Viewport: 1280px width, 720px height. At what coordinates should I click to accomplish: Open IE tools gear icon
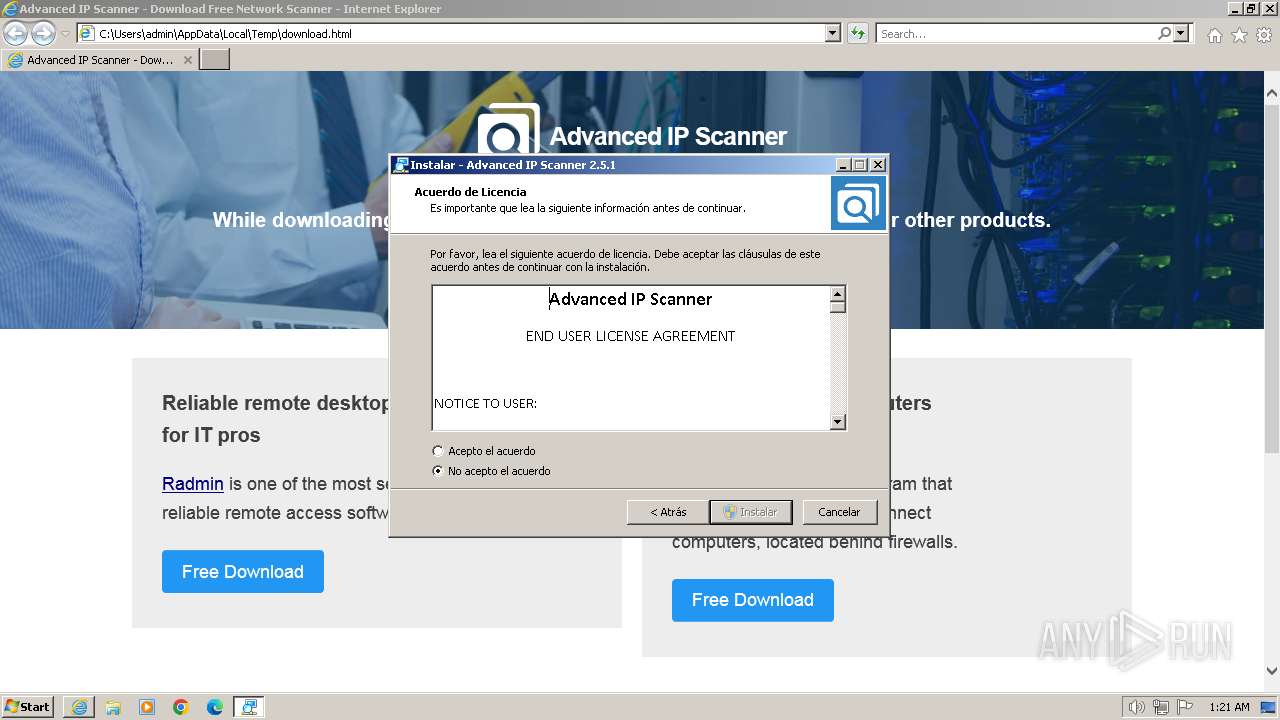coord(1264,35)
